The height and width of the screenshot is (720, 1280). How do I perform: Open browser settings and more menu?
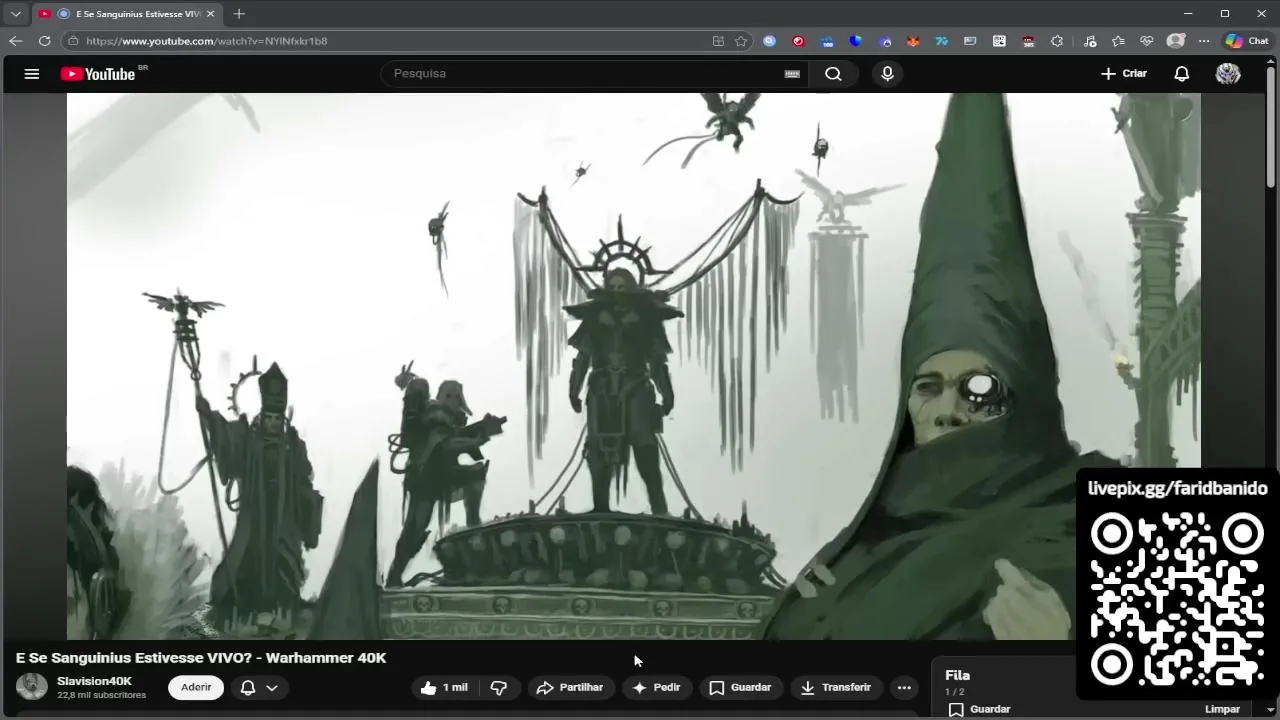click(1204, 41)
